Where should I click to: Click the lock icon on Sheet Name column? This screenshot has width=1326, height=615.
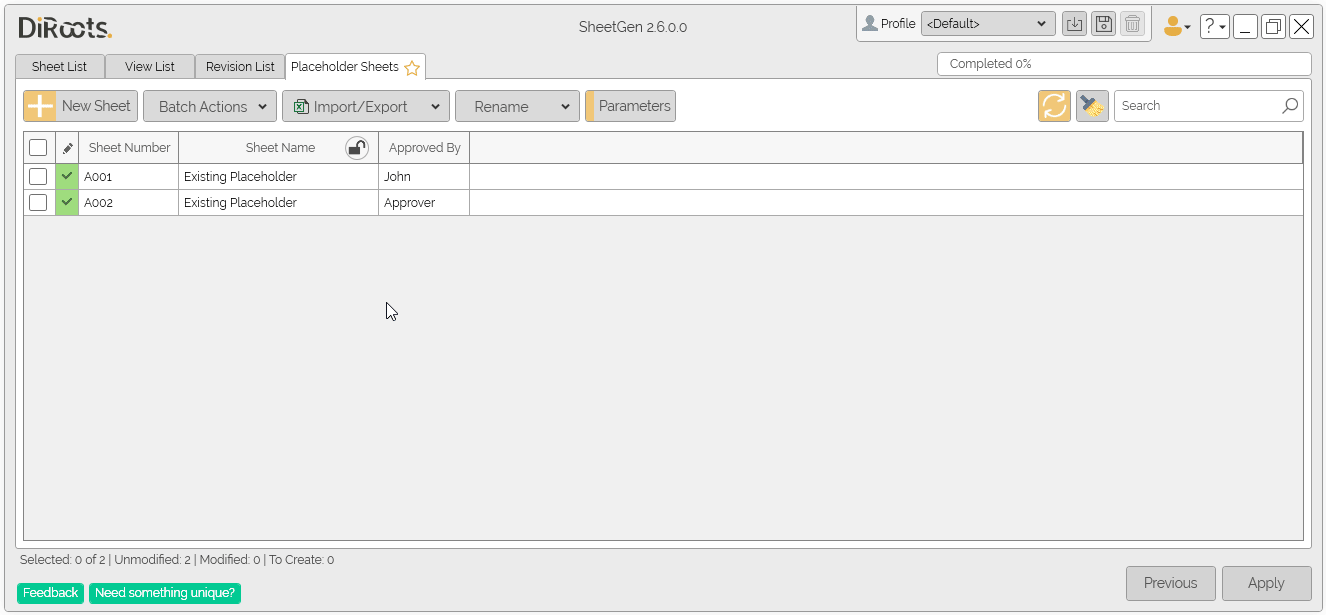pos(357,147)
